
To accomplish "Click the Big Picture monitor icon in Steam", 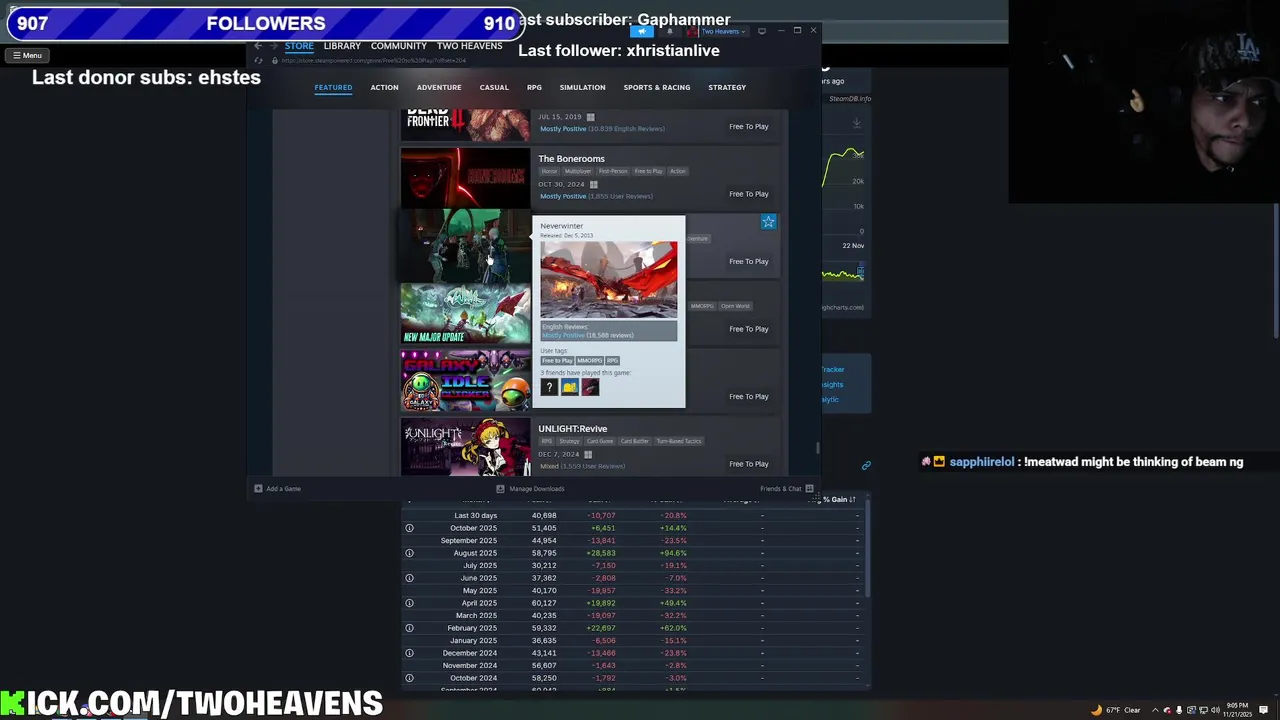I will [x=762, y=31].
